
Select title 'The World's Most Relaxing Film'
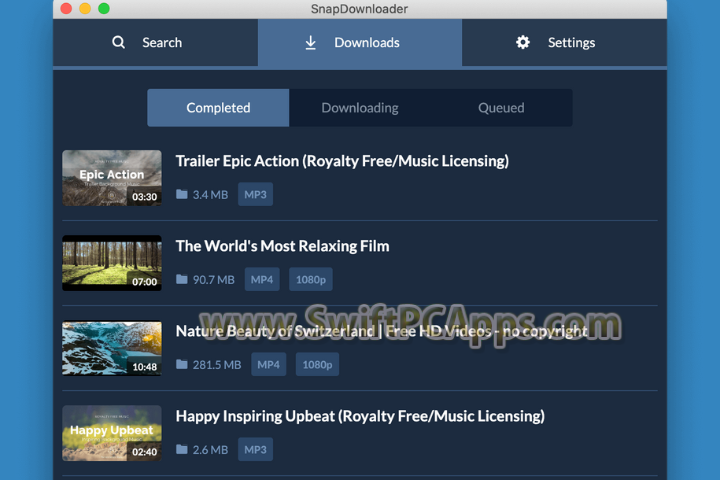[x=282, y=246]
